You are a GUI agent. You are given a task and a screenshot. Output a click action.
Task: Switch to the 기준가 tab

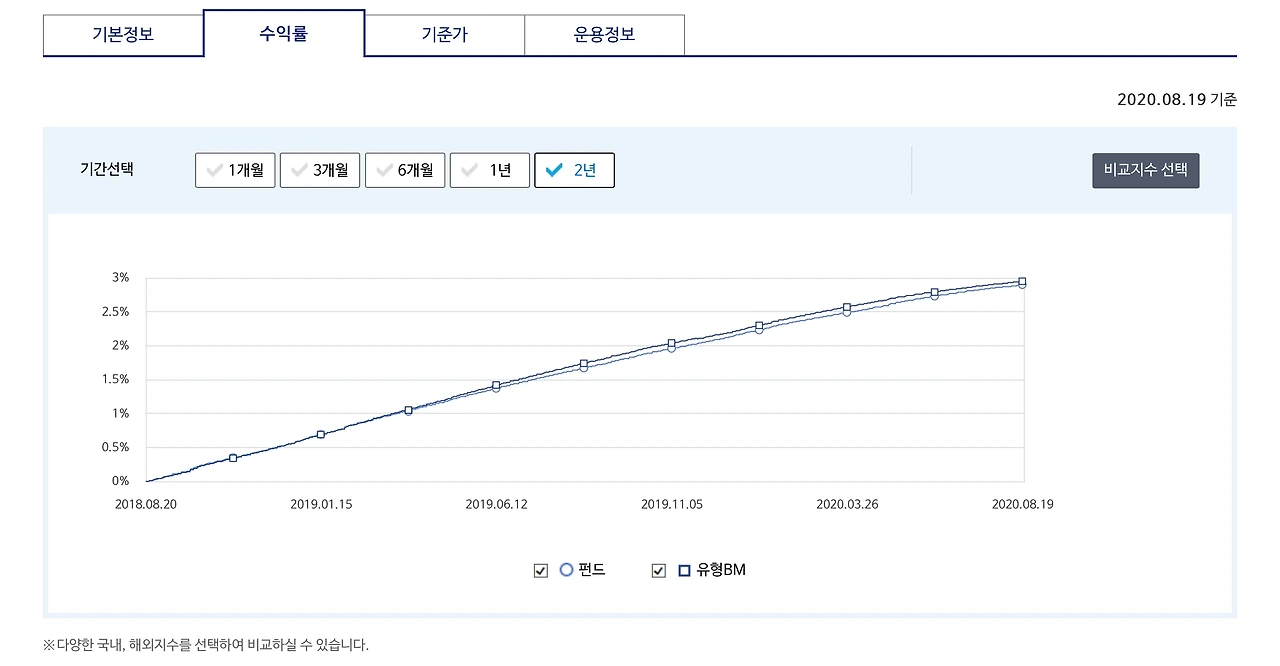click(x=444, y=35)
